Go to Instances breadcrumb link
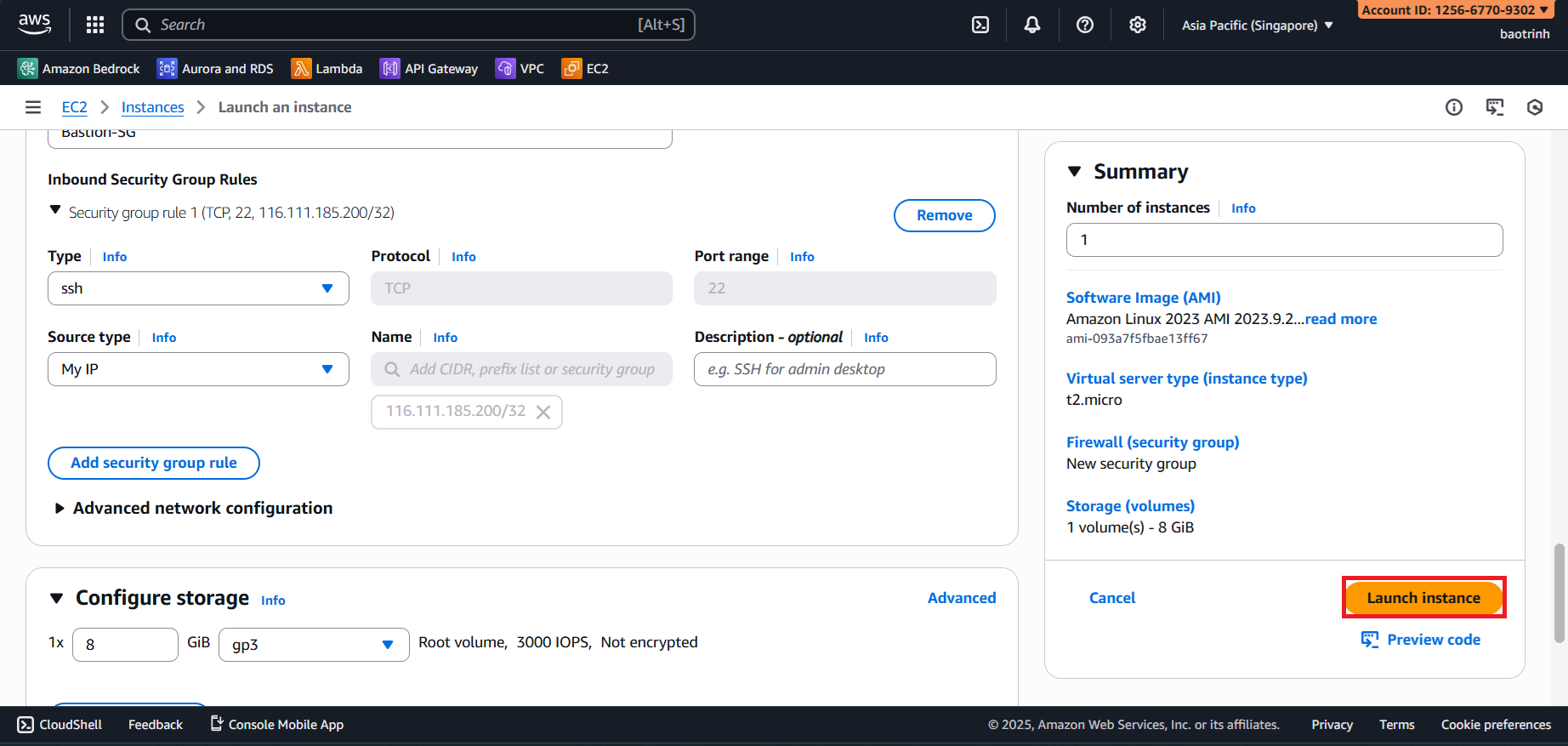 click(x=152, y=107)
